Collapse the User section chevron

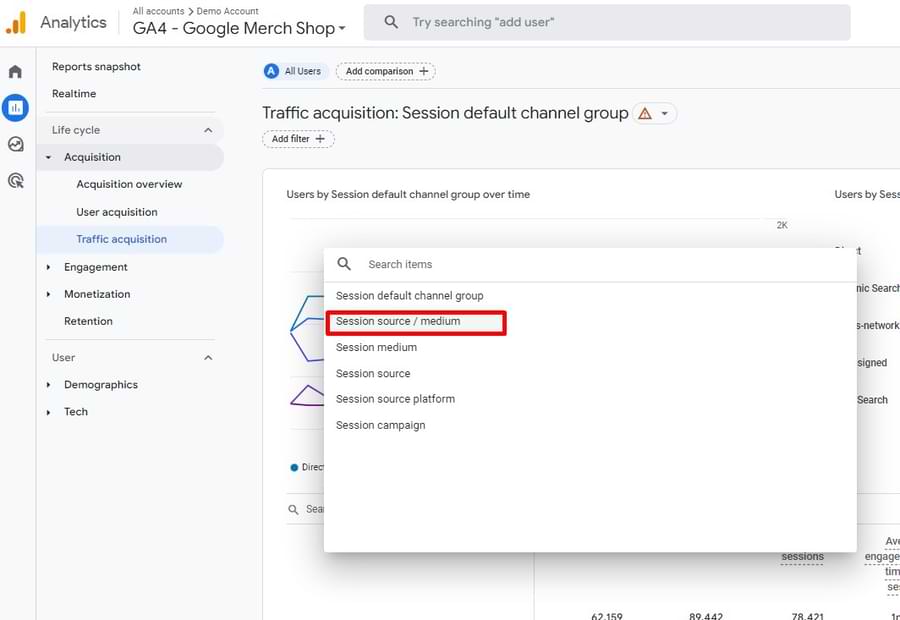tap(208, 358)
